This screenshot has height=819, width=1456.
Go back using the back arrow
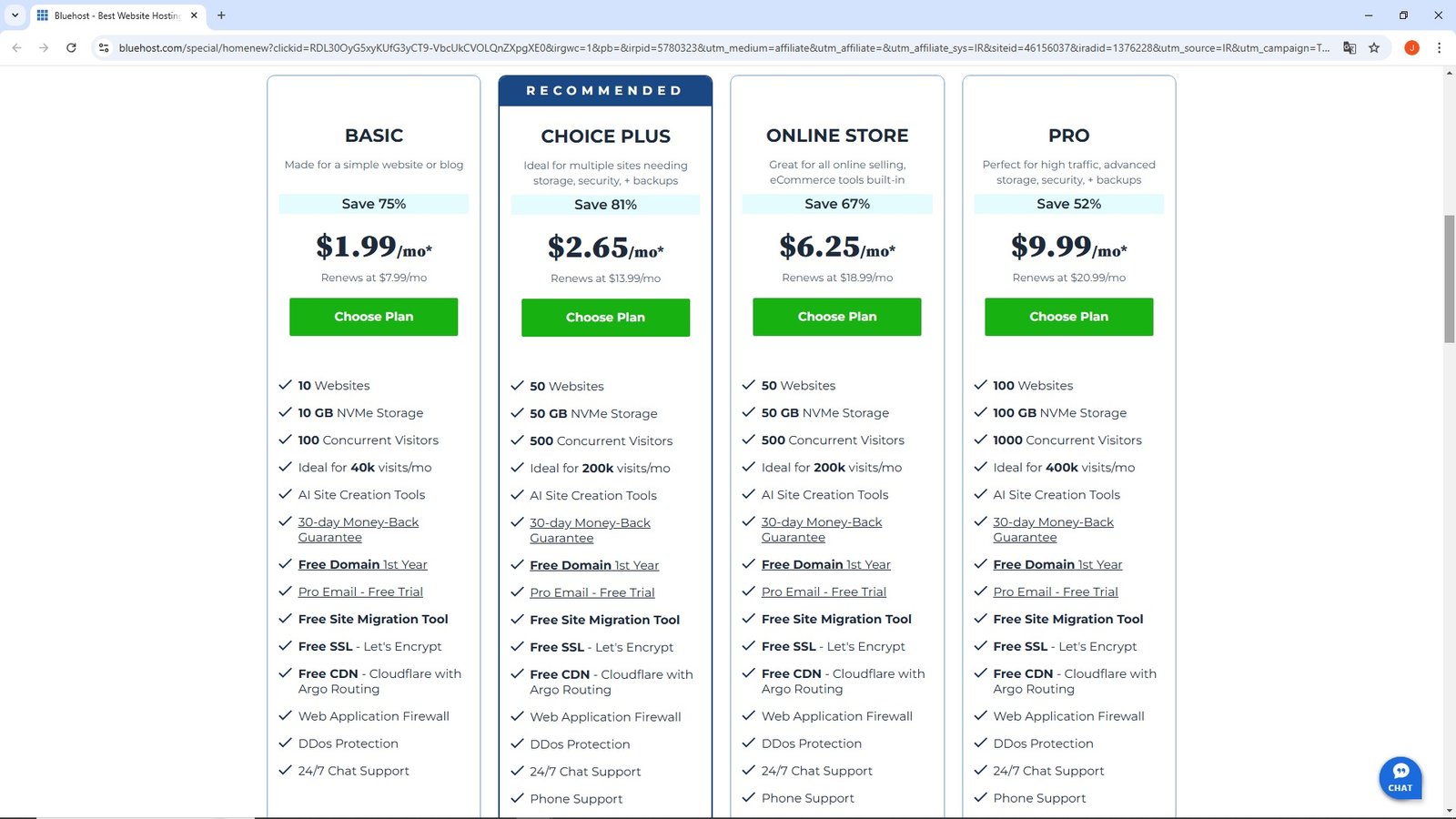(x=17, y=48)
